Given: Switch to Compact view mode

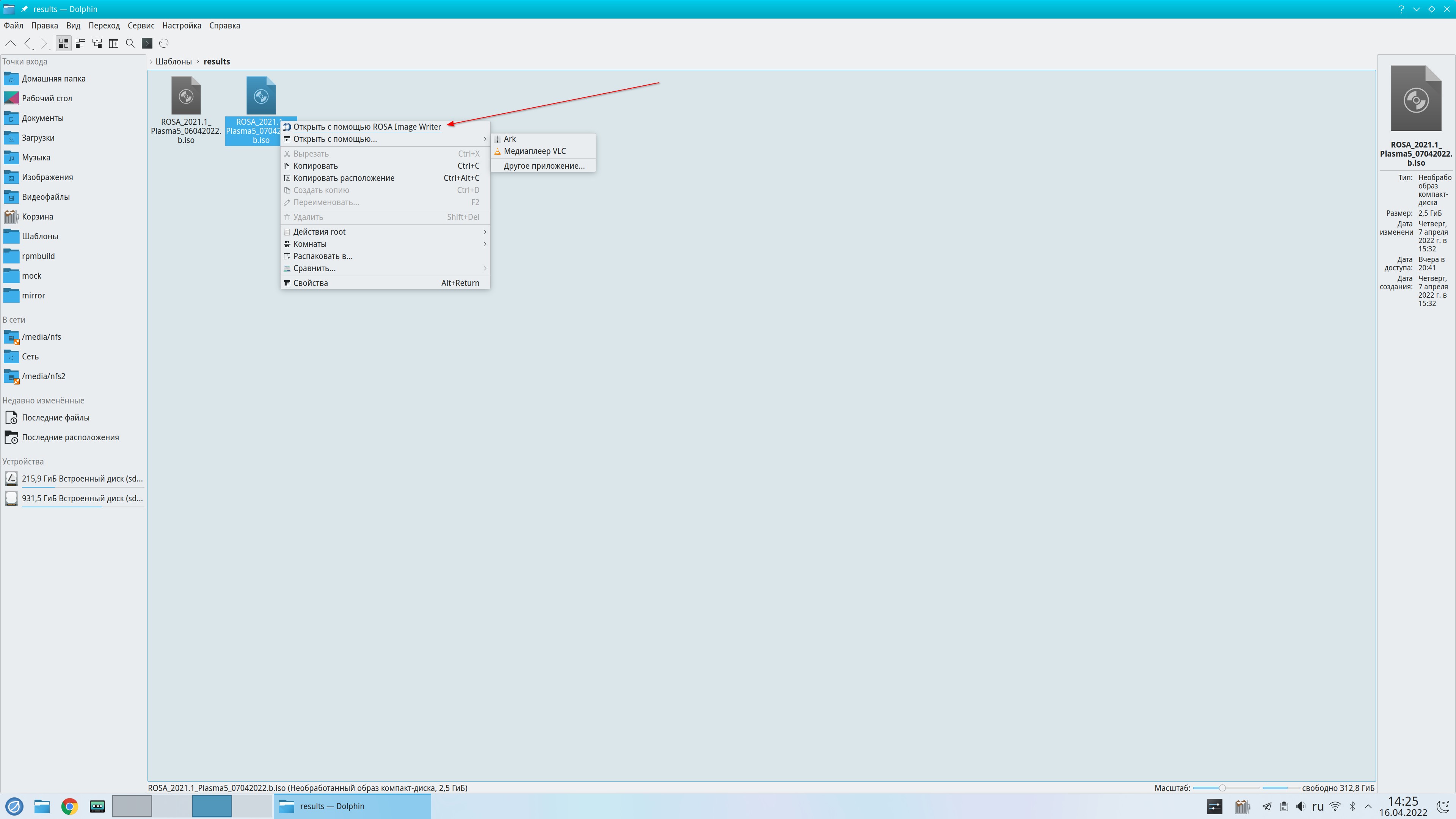Looking at the screenshot, I should (80, 43).
